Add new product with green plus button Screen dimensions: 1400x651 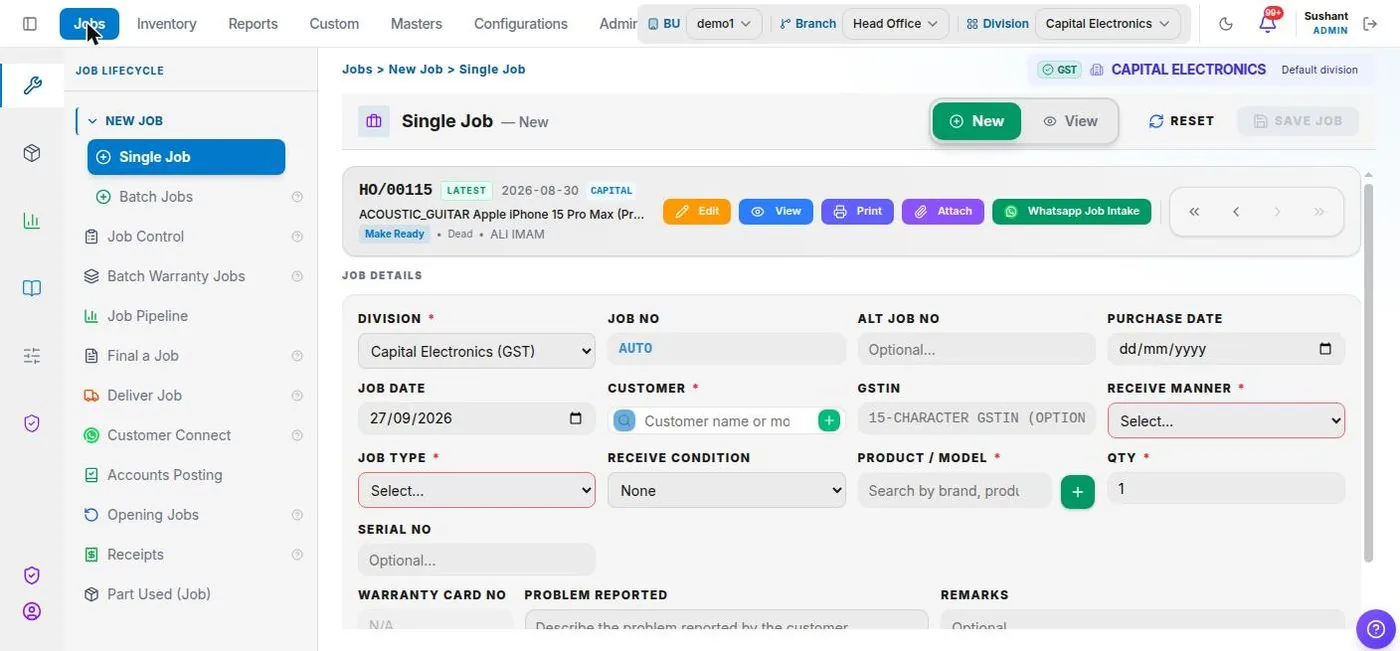(x=1077, y=491)
